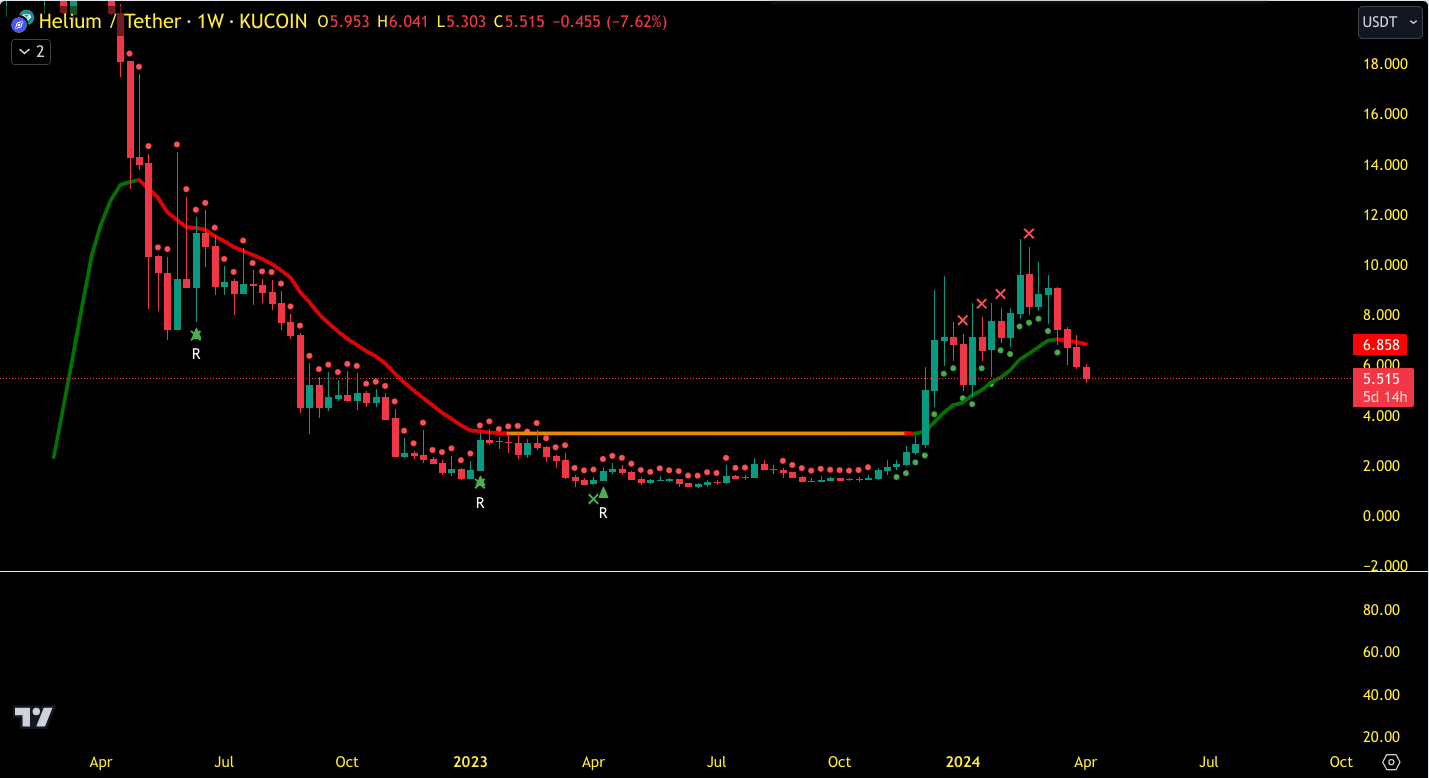Click the 60.00 lower pane scale label

coord(1381,652)
